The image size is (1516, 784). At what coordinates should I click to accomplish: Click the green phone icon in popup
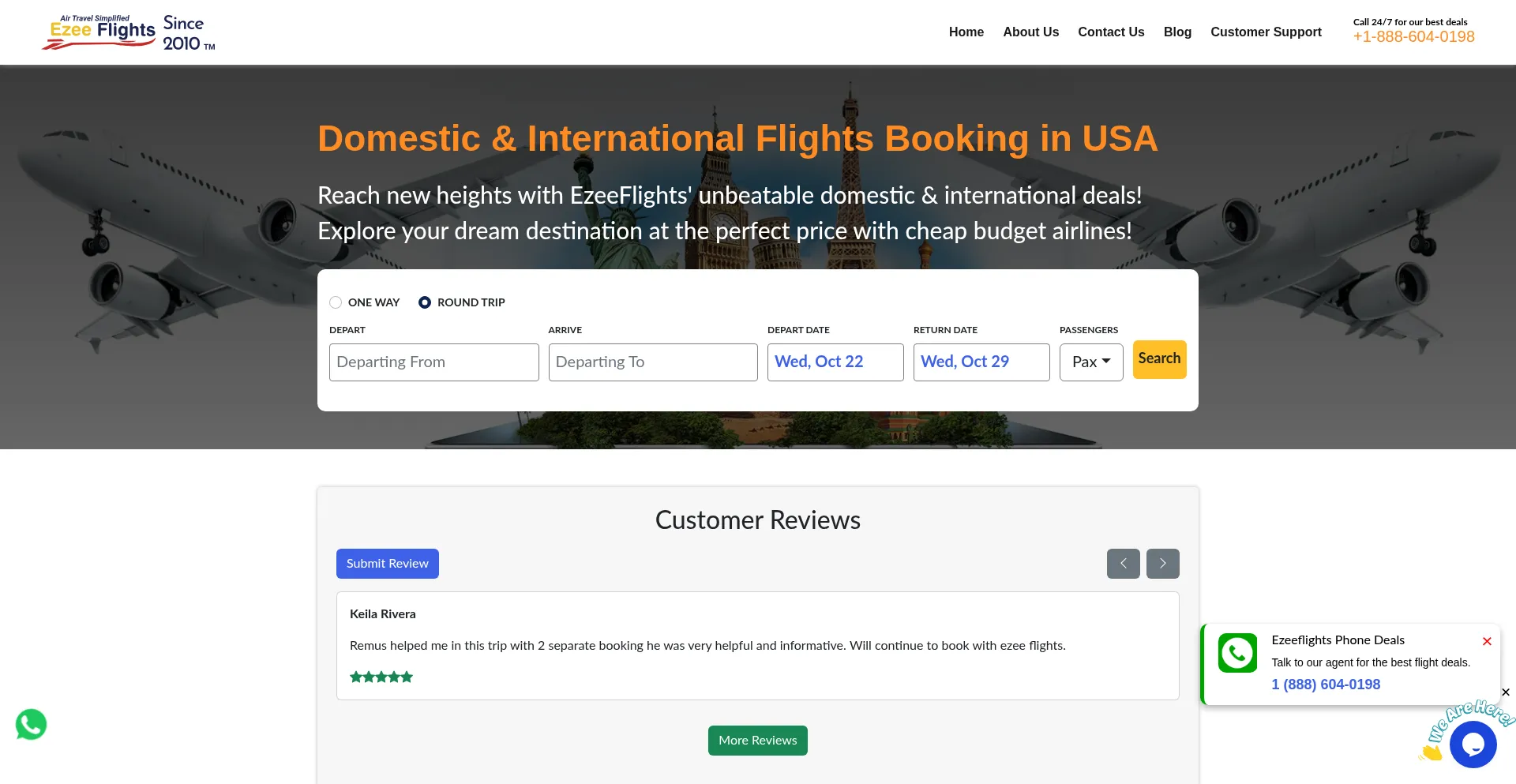[1237, 653]
